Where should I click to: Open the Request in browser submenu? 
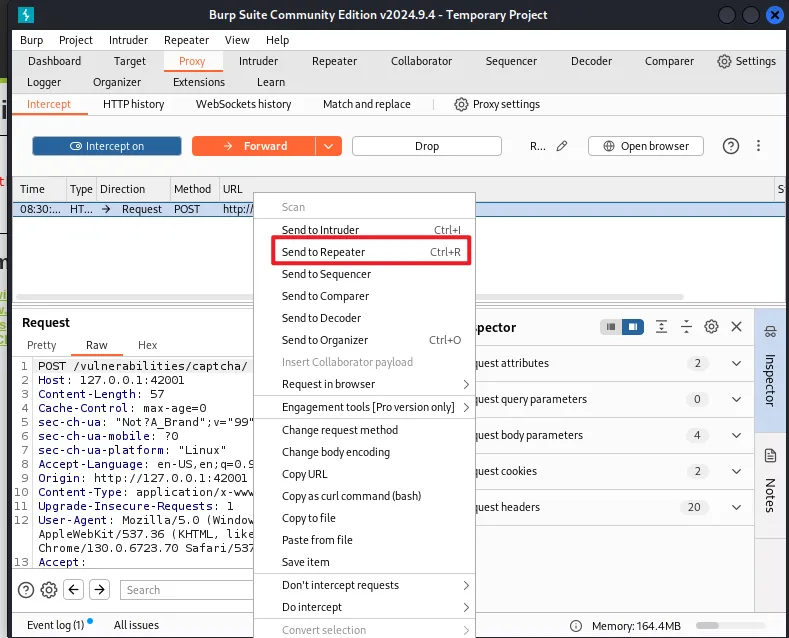[x=365, y=384]
